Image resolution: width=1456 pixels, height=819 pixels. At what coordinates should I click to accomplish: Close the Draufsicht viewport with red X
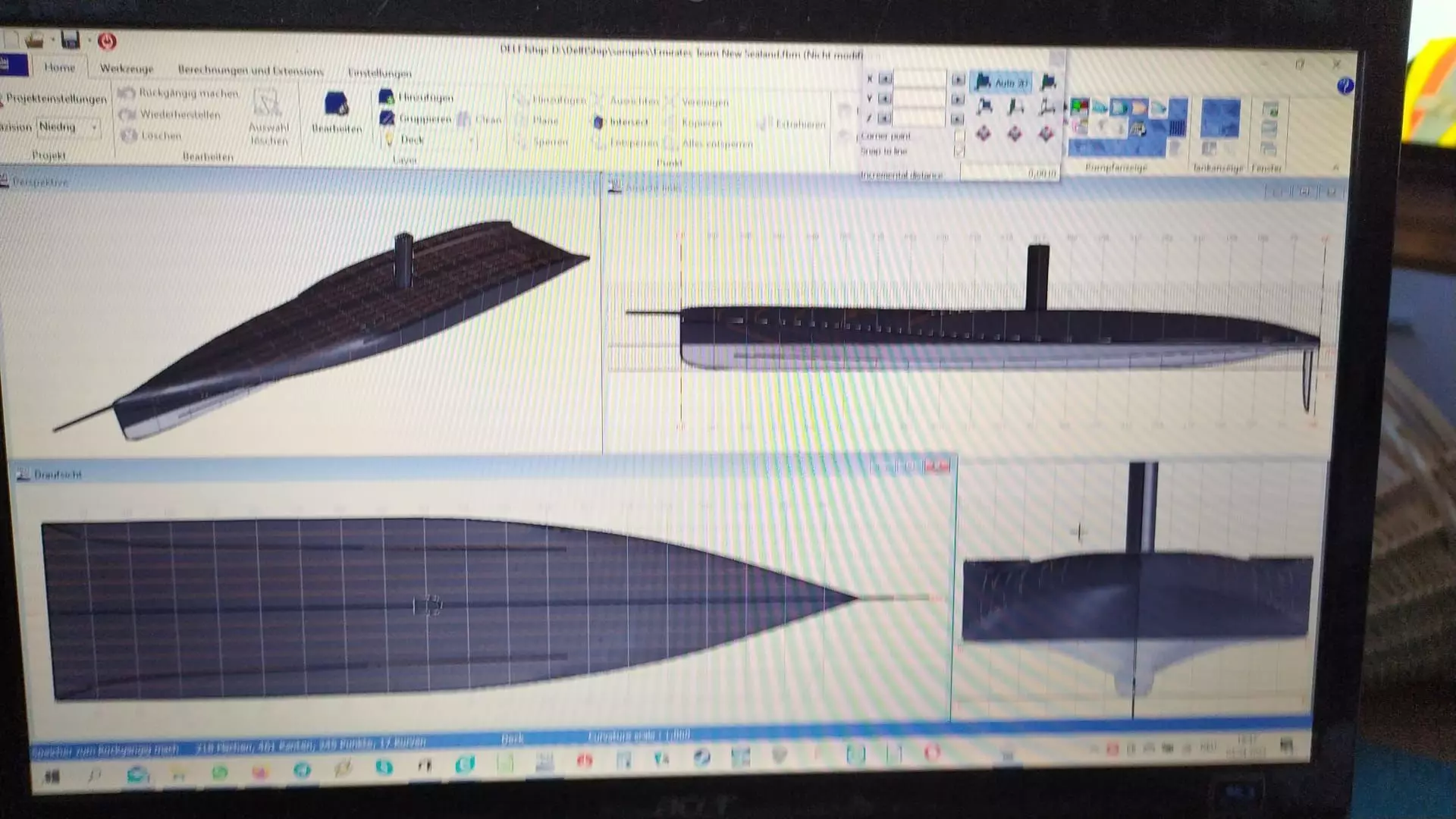(937, 466)
